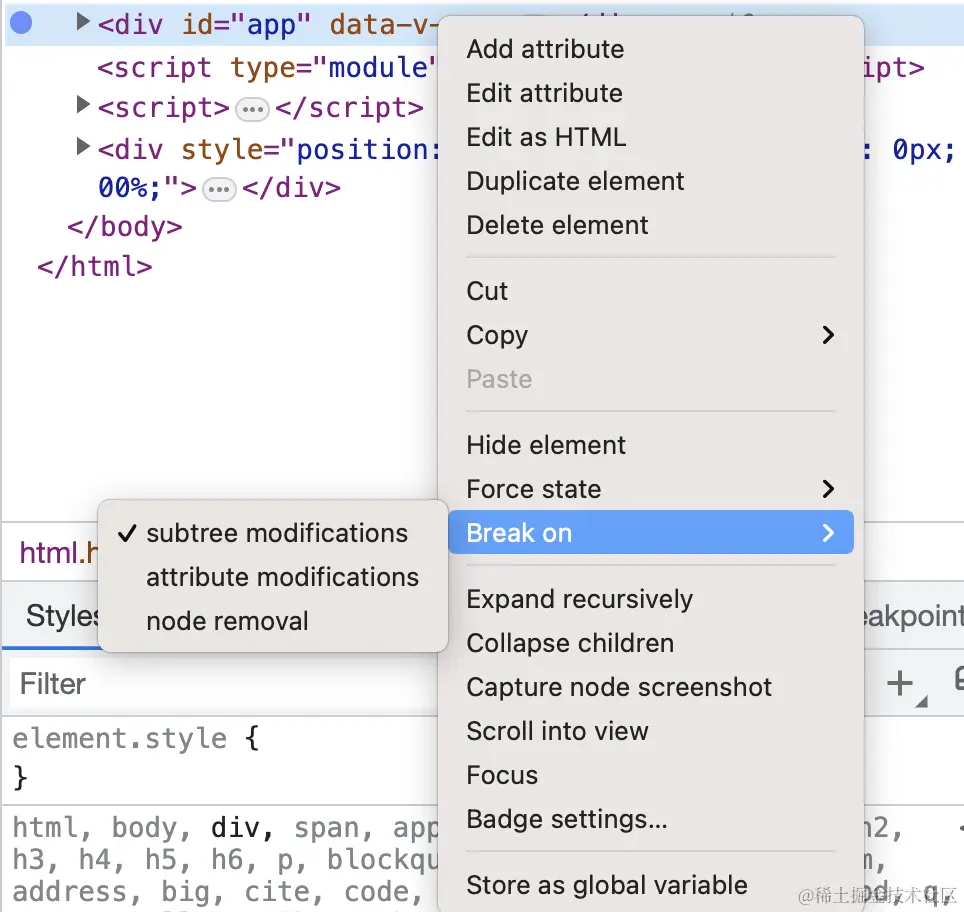This screenshot has height=912, width=964.
Task: Click the Filter styles input field
Action: coord(224,684)
